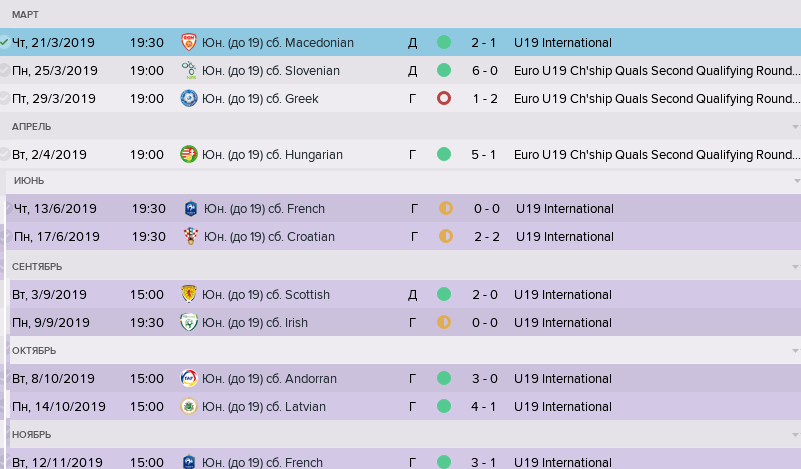Collapse the ОКТЯБРЬ month section arrow

(794, 352)
